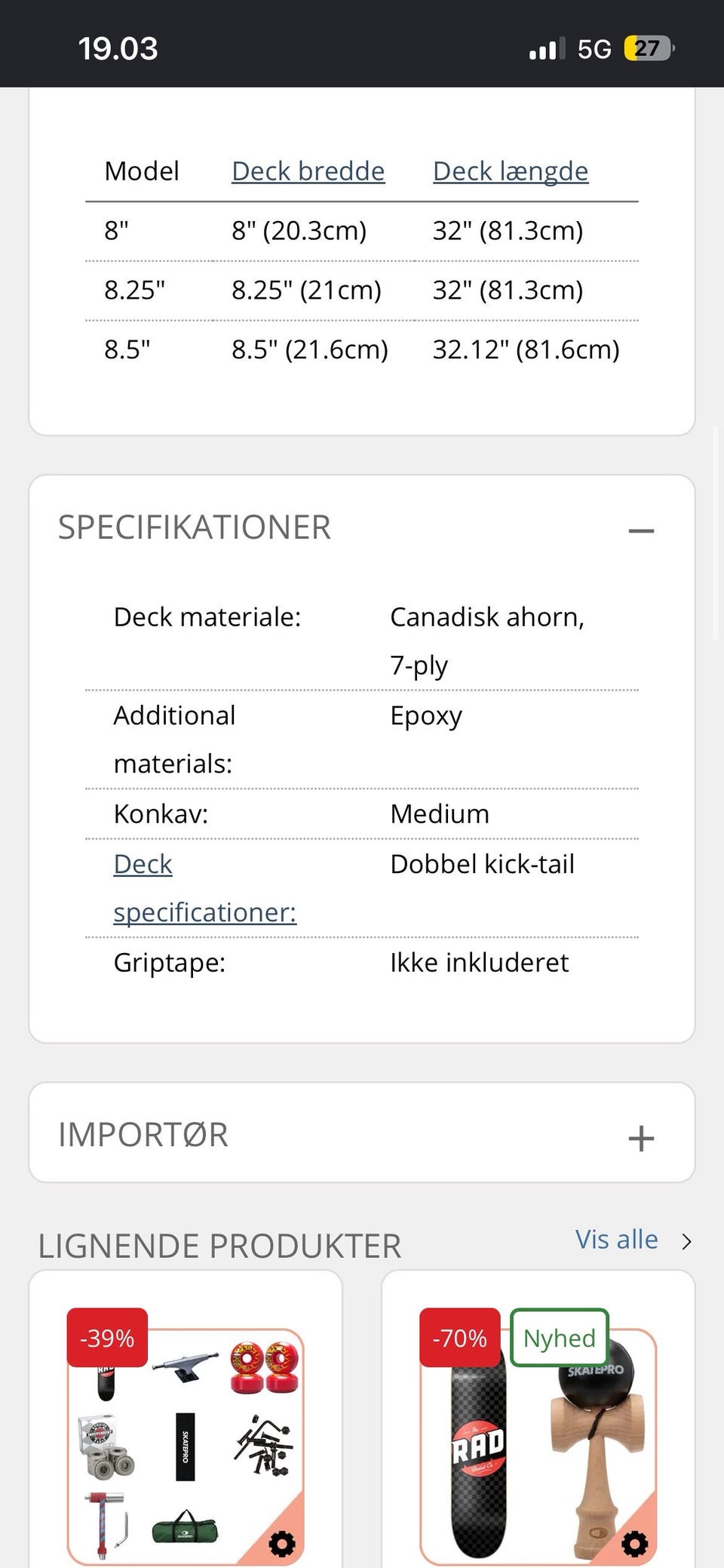Screen dimensions: 724x1568
Task: Collapse the Specifikationer section minus icon
Action: pos(641,530)
